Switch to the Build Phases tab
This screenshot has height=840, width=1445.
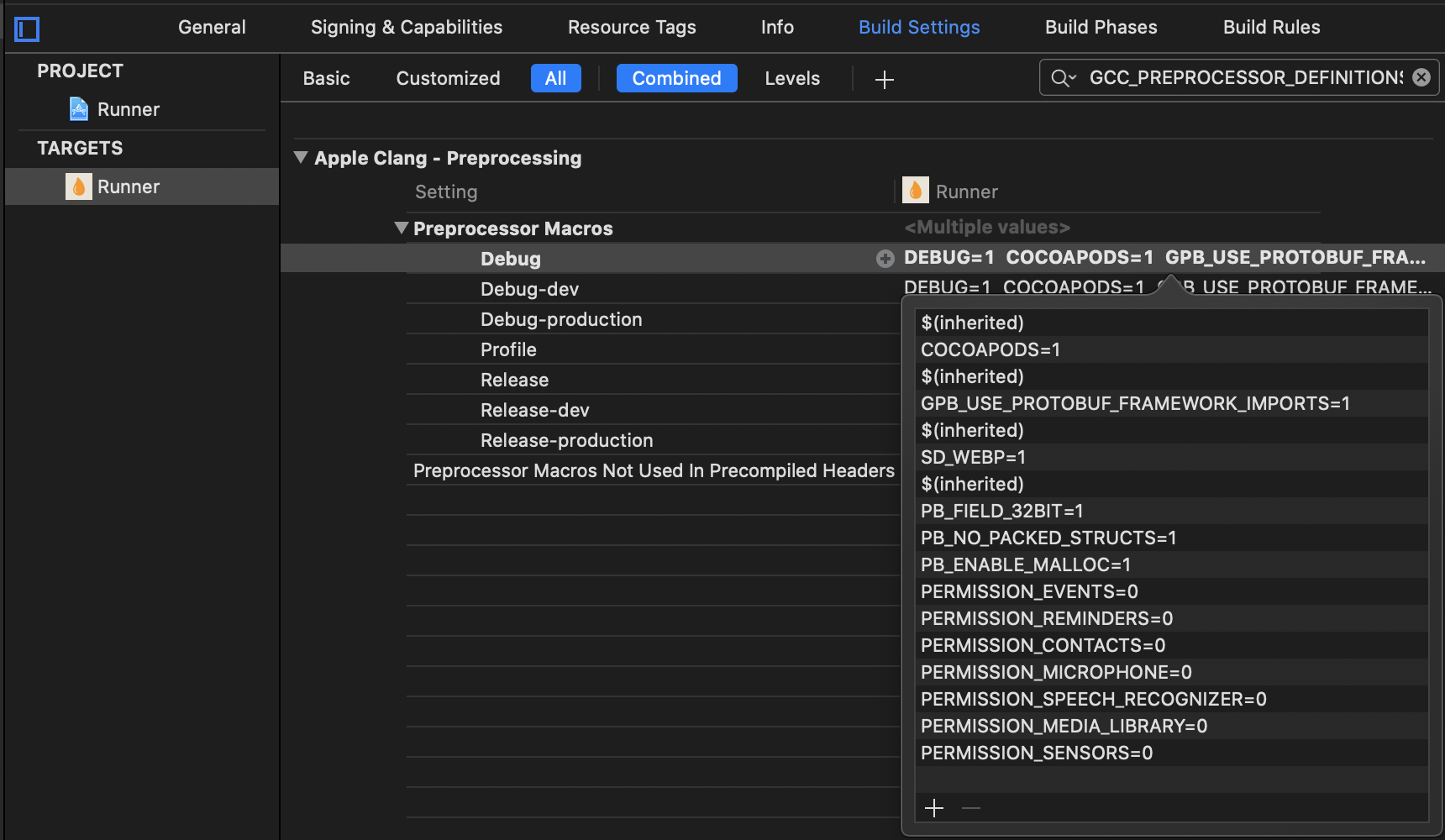point(1101,26)
